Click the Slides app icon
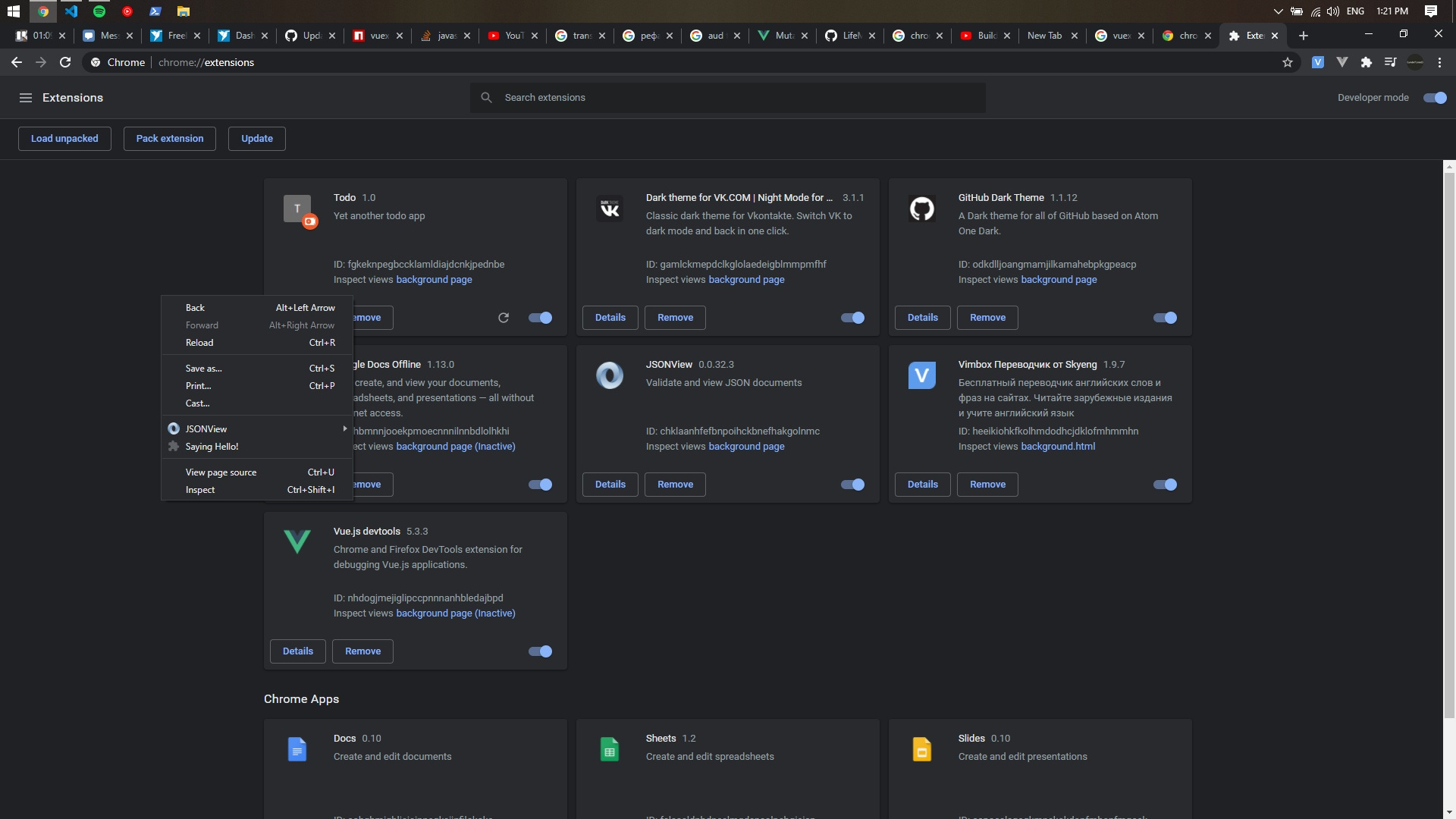 coord(922,749)
